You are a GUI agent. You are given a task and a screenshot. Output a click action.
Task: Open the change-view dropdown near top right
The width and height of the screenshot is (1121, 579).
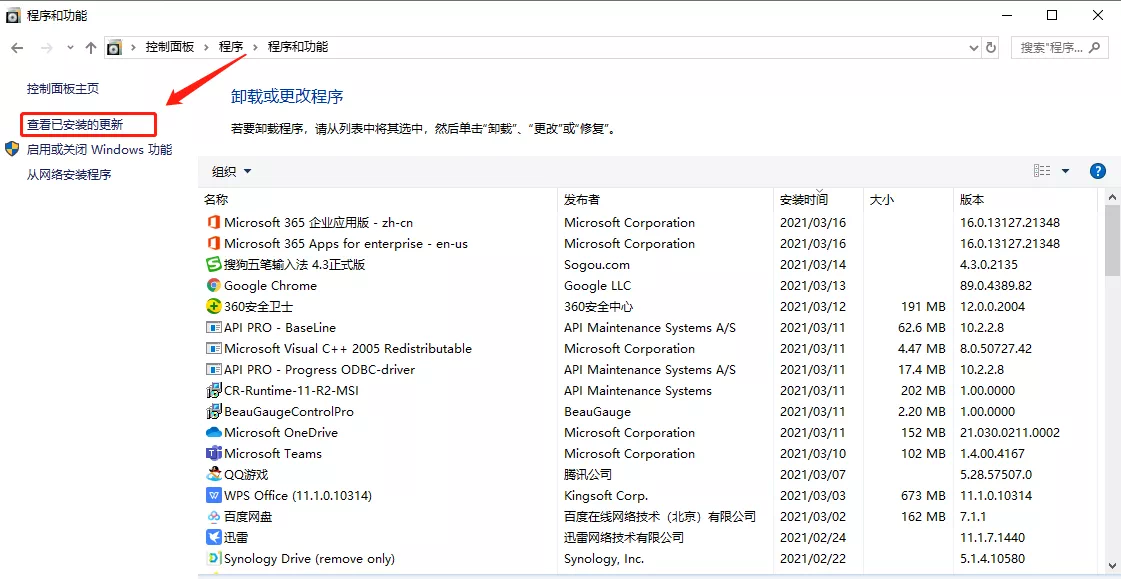[x=1065, y=170]
